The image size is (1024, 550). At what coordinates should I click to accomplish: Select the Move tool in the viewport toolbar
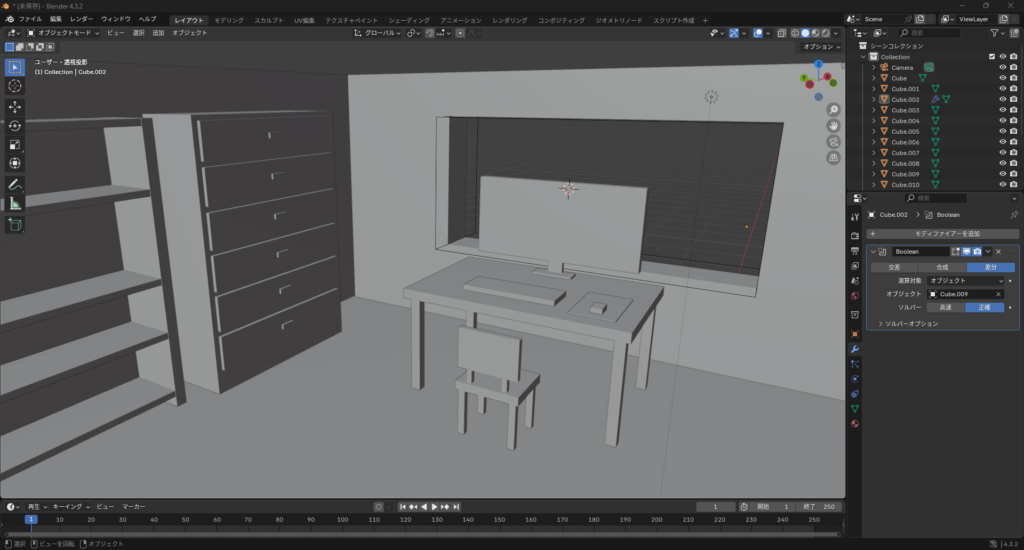[15, 106]
